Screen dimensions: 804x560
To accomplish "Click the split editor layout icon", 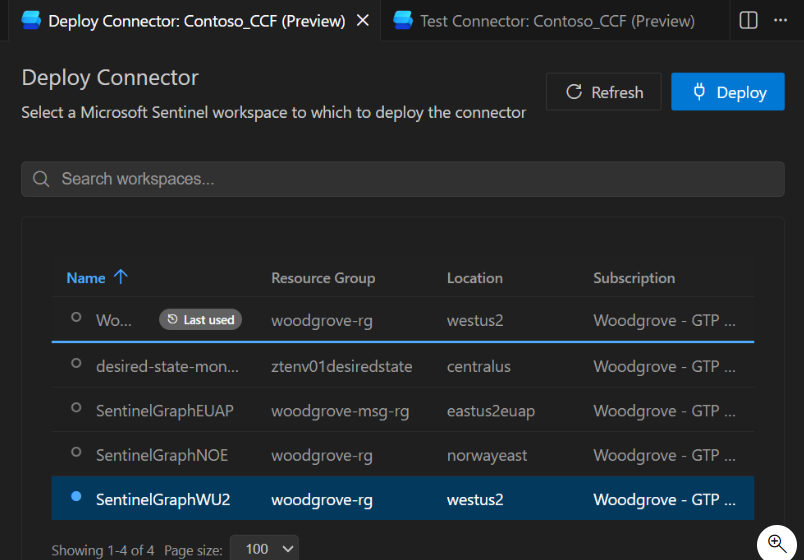I will tap(748, 20).
